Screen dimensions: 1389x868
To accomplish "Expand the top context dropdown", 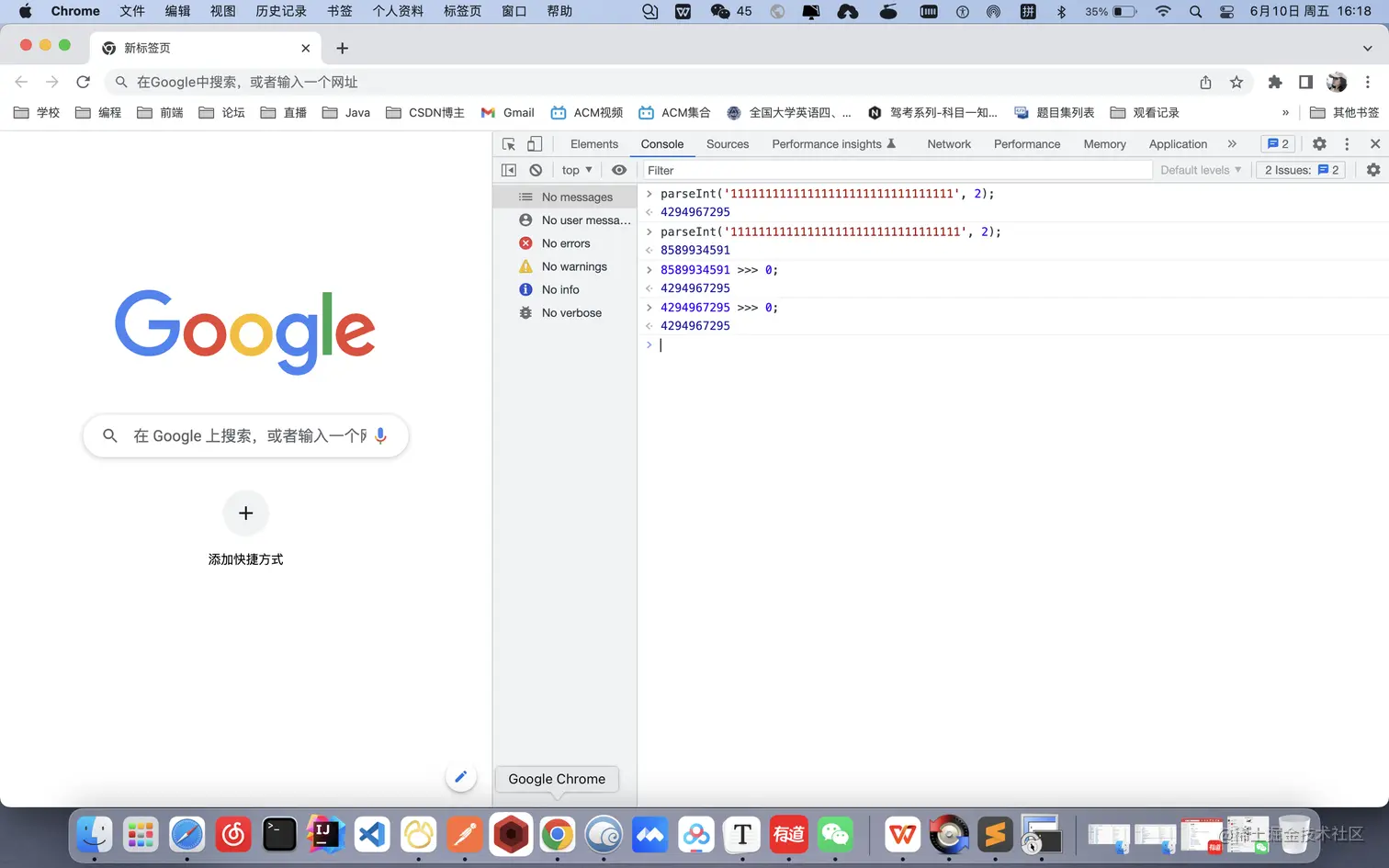I will pyautogui.click(x=577, y=170).
